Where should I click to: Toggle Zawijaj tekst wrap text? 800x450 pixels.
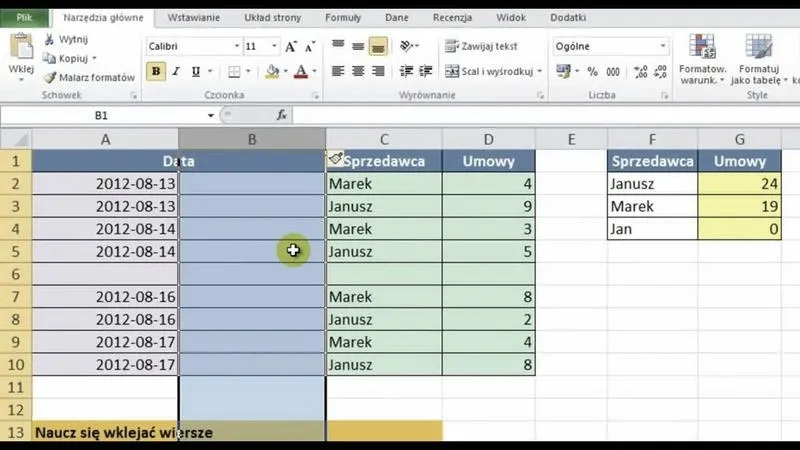point(482,46)
